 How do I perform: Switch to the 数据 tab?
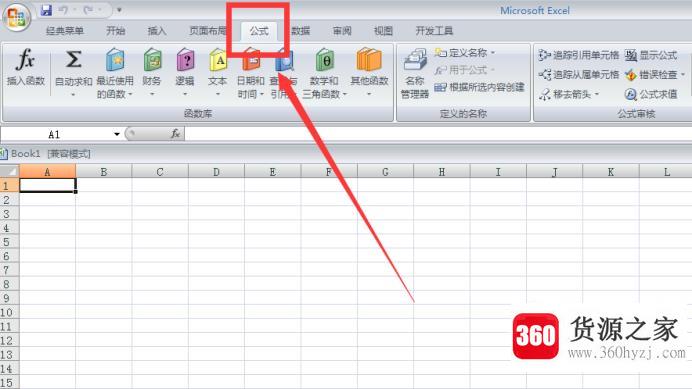click(301, 31)
